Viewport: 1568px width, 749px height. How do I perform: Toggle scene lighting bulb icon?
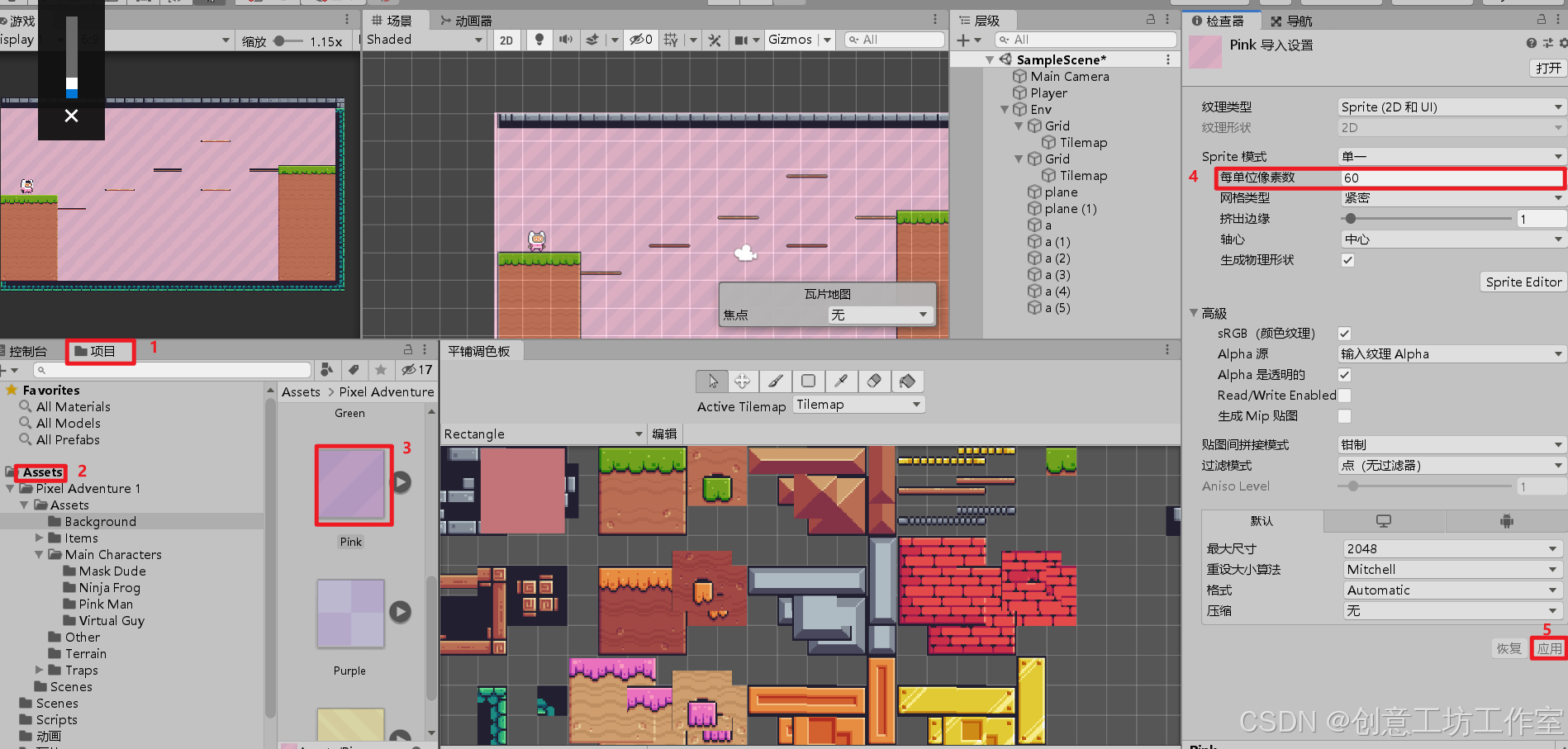point(539,40)
